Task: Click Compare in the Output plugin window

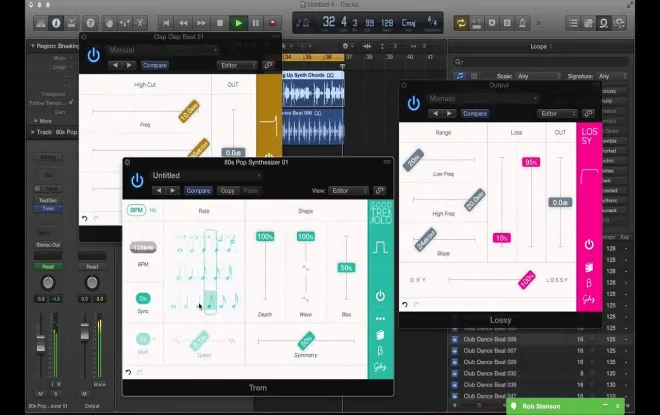Action: click(x=474, y=114)
